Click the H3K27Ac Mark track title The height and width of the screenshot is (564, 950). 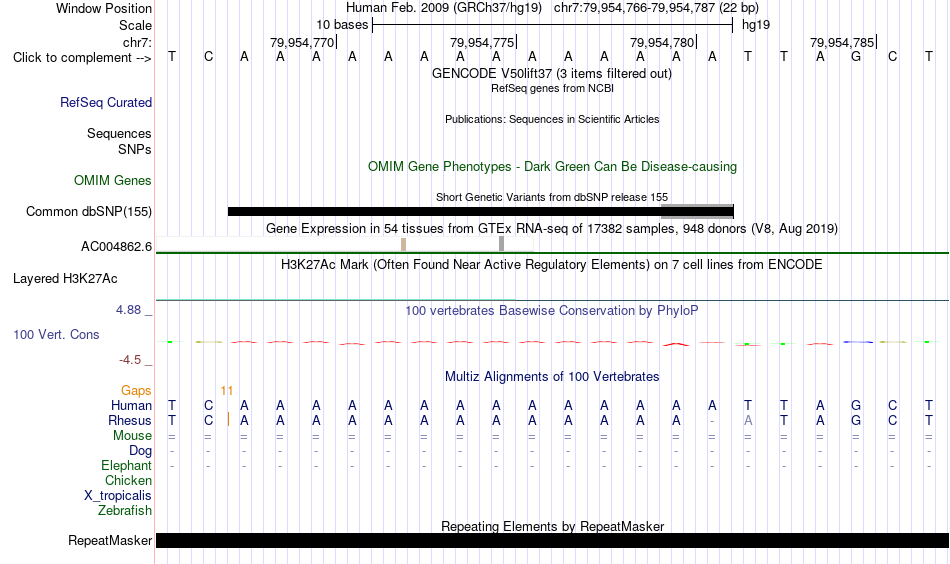pyautogui.click(x=552, y=265)
